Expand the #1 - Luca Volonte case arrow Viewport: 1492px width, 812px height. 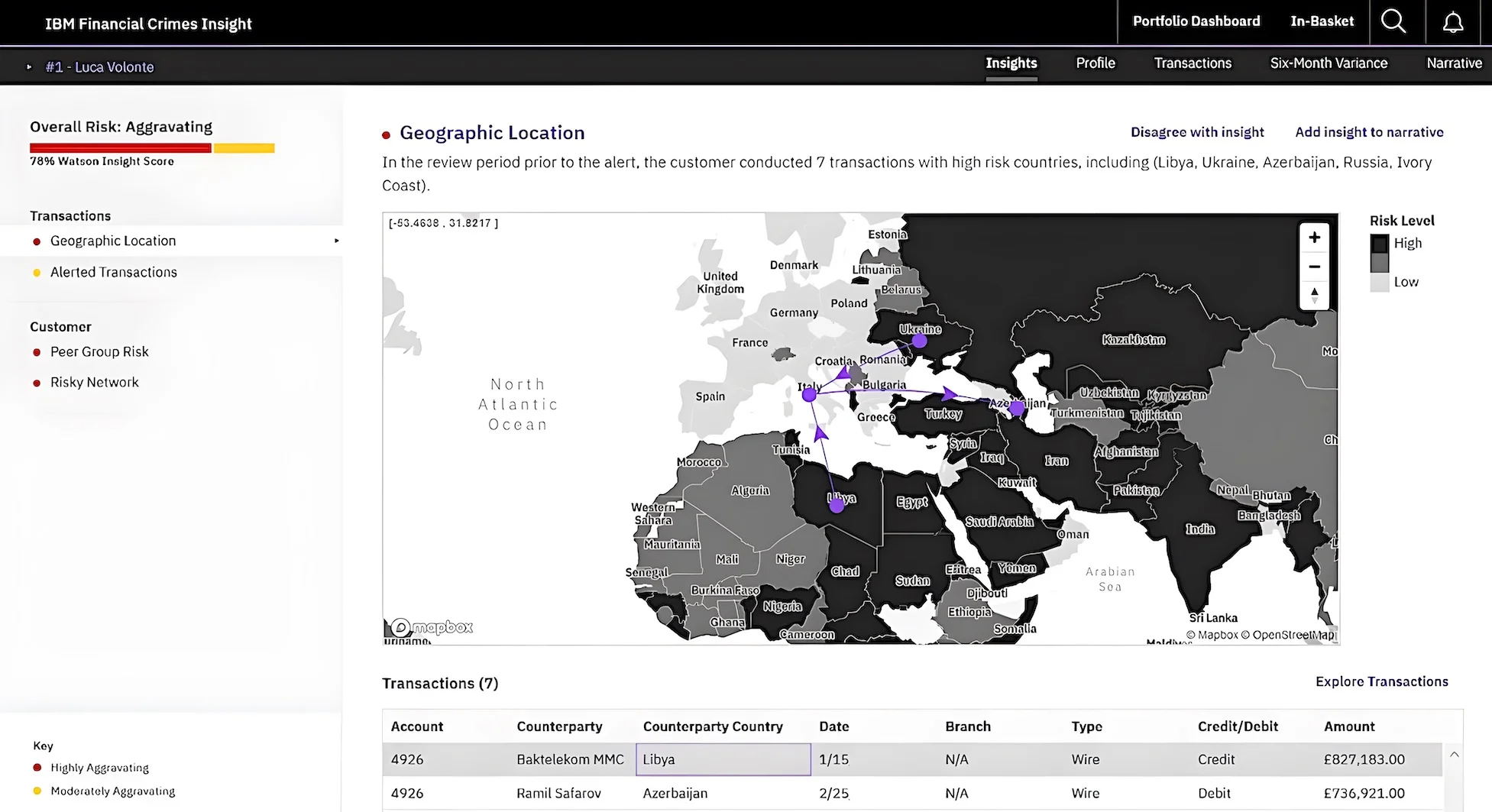[29, 67]
